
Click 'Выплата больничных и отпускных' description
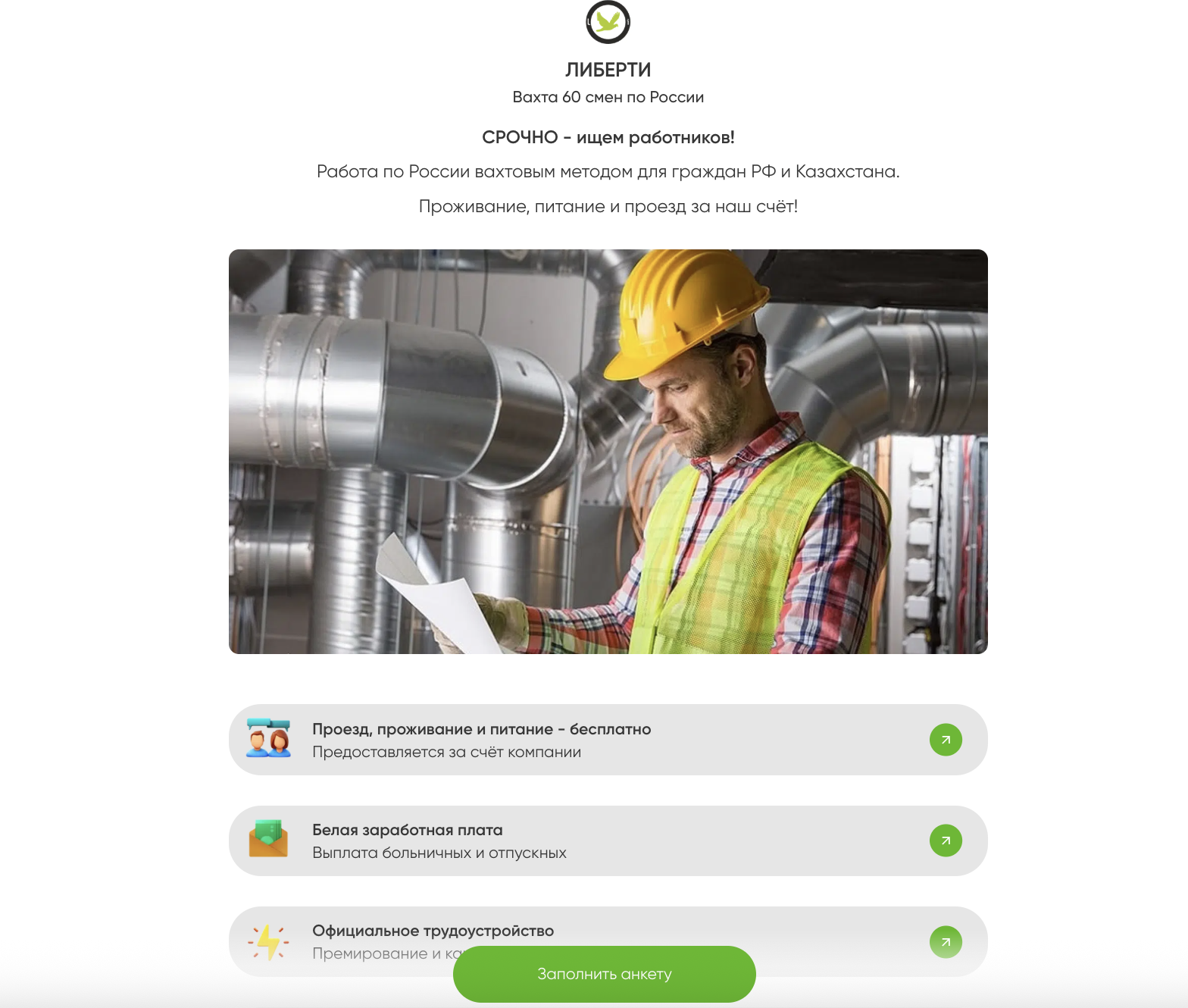pyautogui.click(x=439, y=853)
